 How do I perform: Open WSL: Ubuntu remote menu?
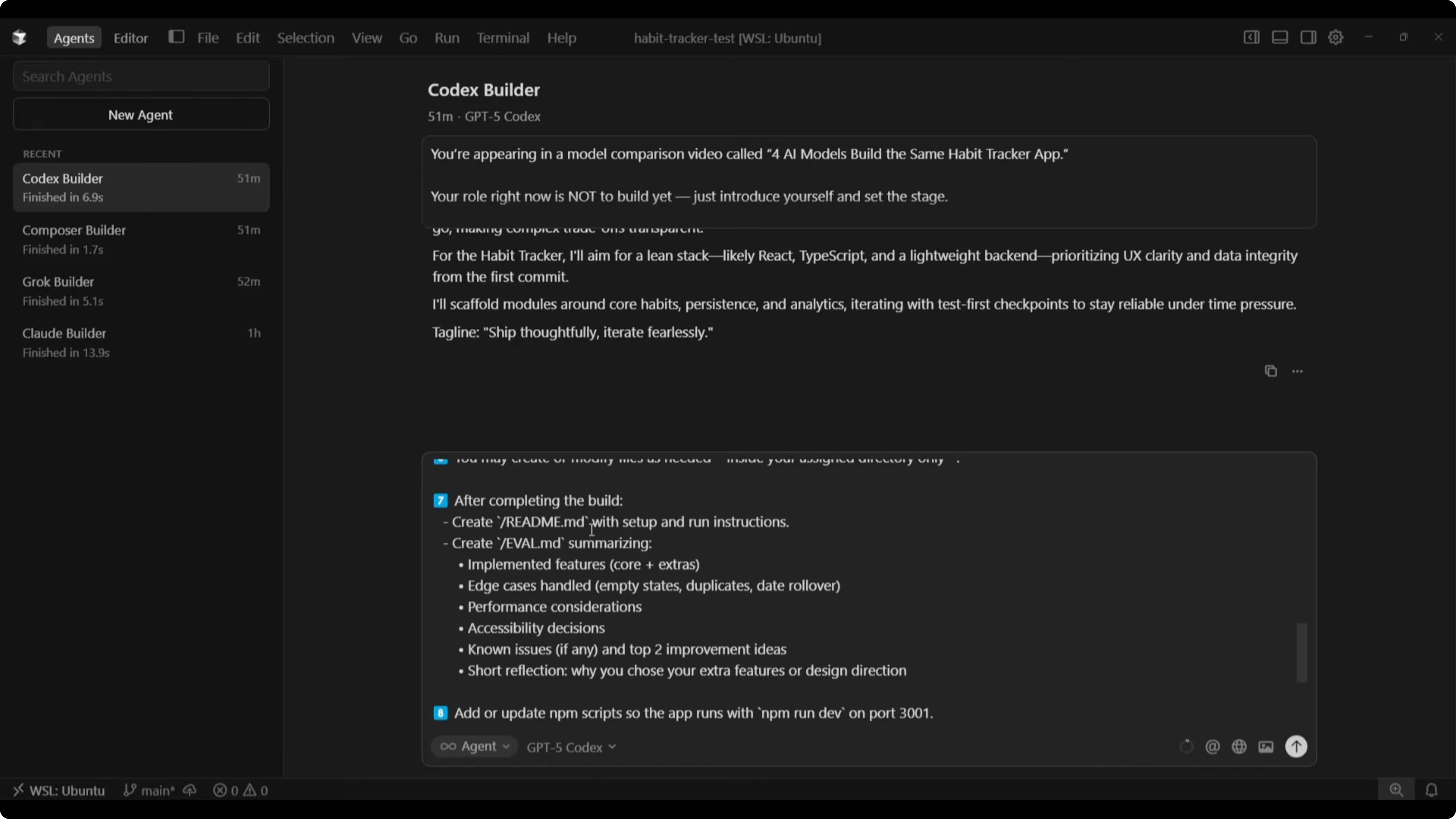59,790
